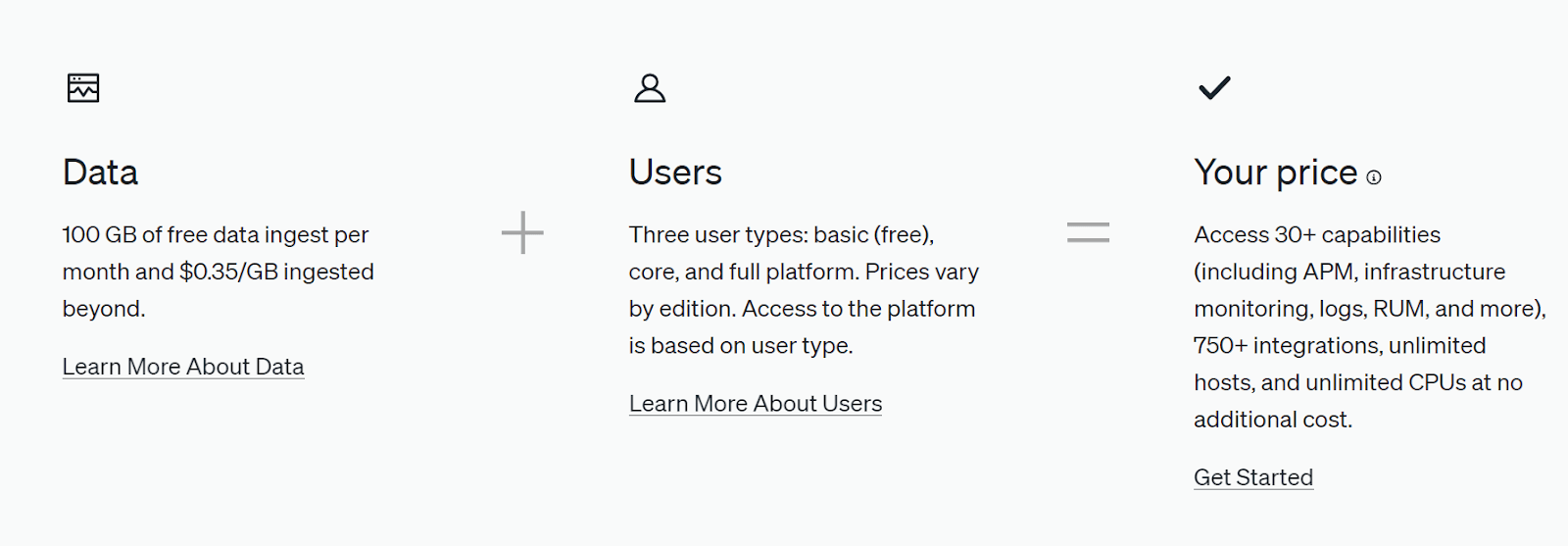
Task: Click the checkmark icon above Your price
Action: (1214, 88)
